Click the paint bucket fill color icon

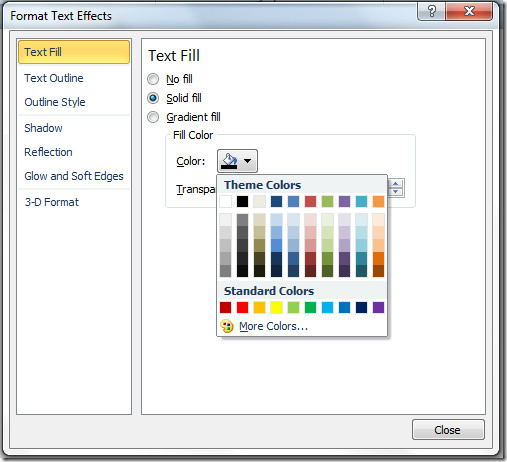pyautogui.click(x=229, y=161)
